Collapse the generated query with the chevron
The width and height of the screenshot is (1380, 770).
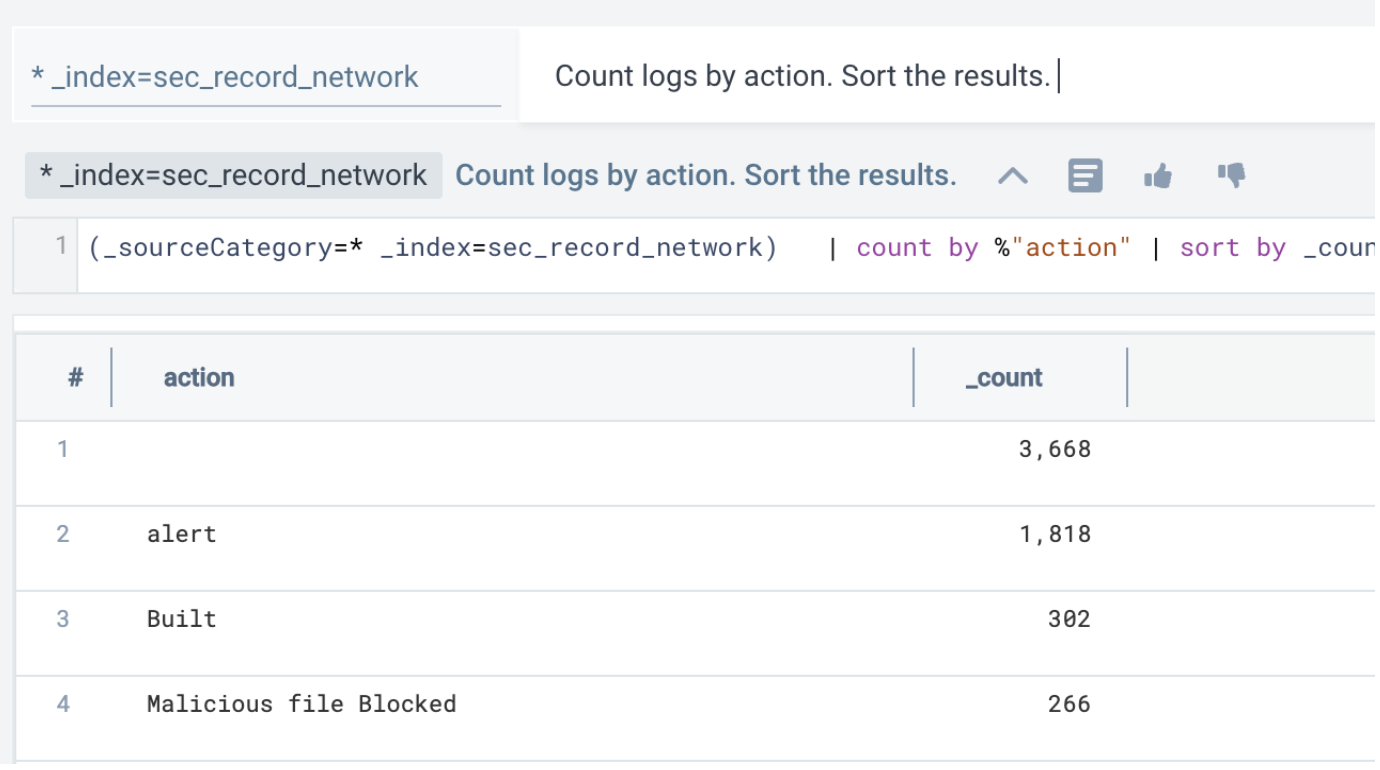1013,177
